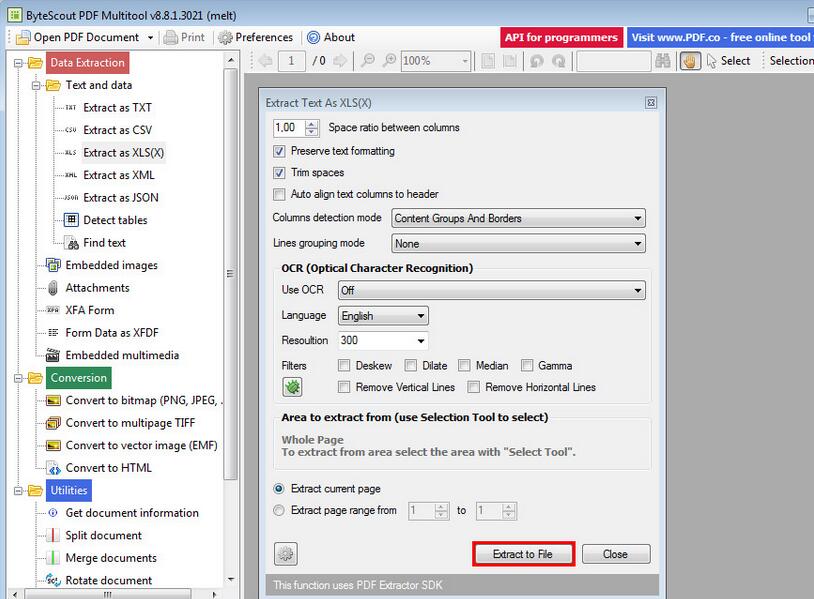Screen dimensions: 814x599
Task: Toggle Preserve text formatting checkbox
Action: [x=279, y=151]
